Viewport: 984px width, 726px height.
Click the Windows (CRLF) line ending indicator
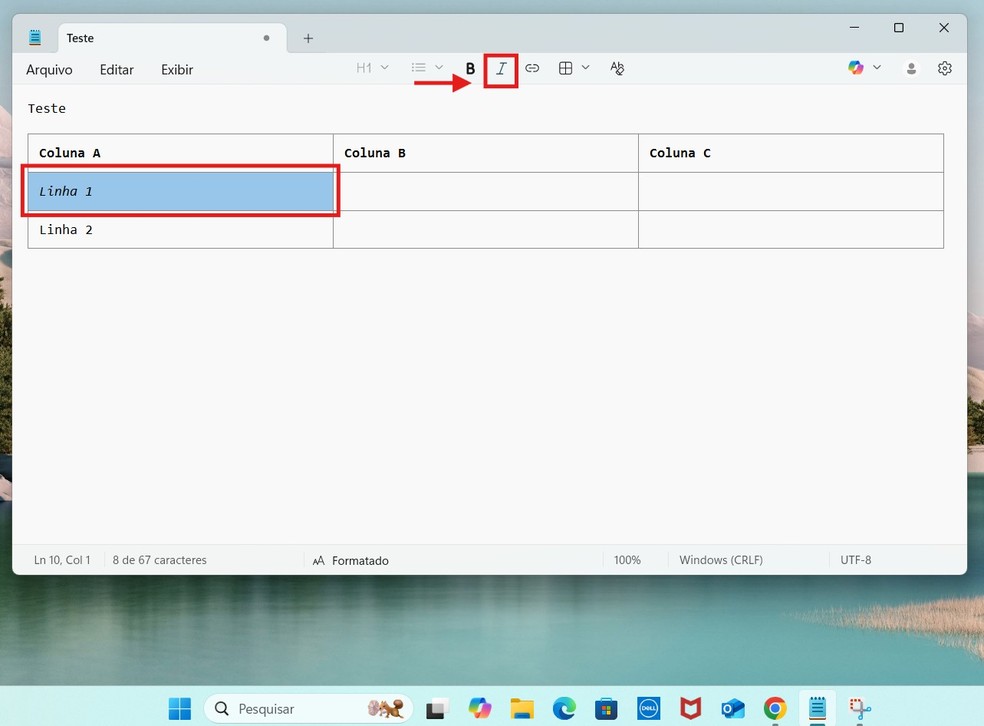[721, 560]
